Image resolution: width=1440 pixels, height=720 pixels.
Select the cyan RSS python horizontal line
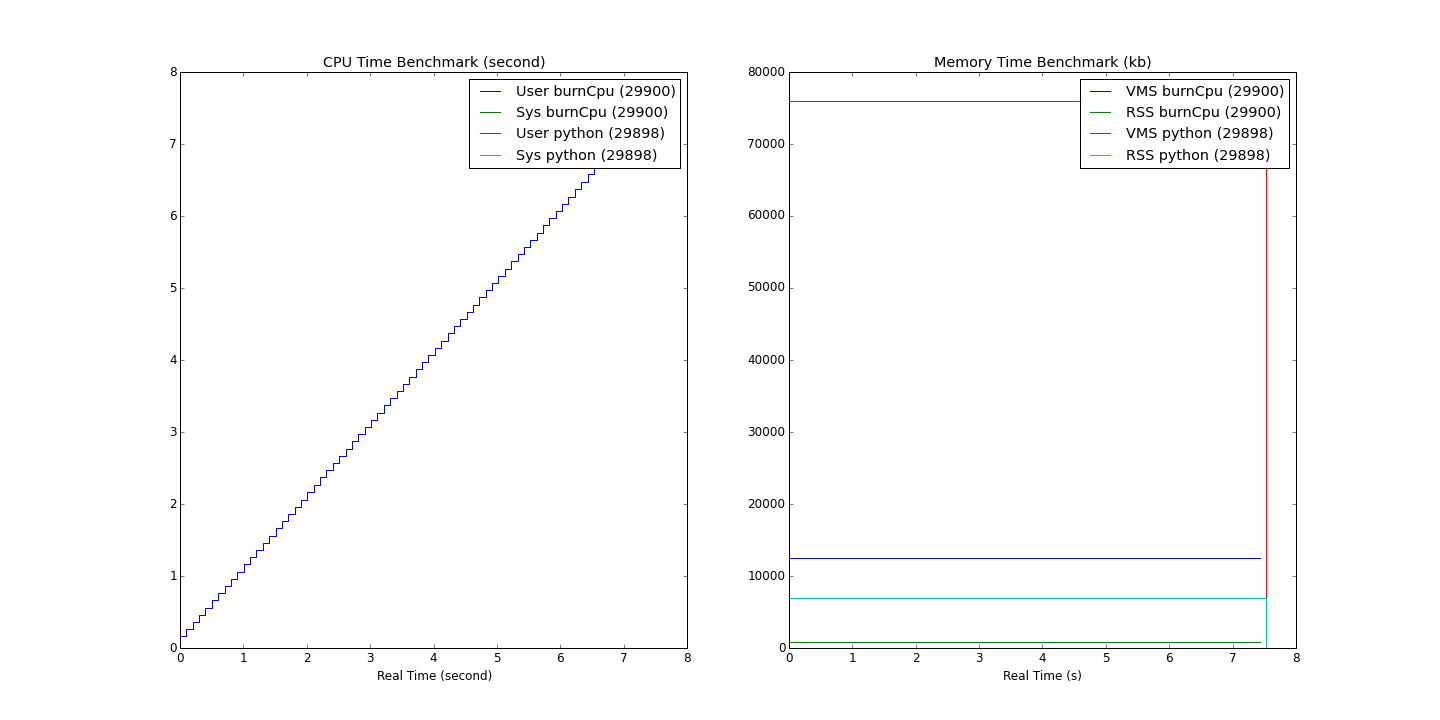(1000, 598)
